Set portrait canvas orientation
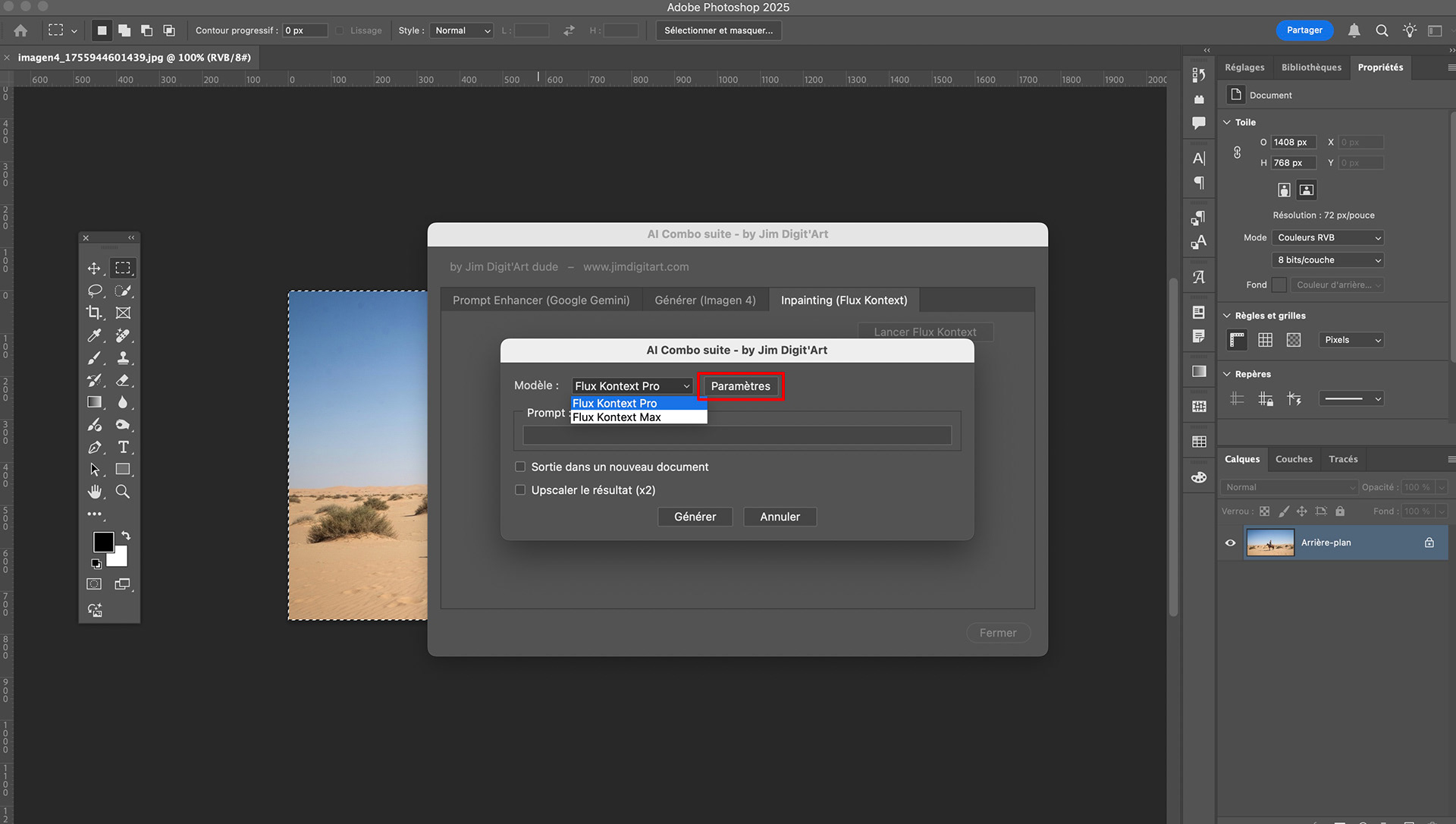This screenshot has width=1456, height=824. coord(1284,190)
